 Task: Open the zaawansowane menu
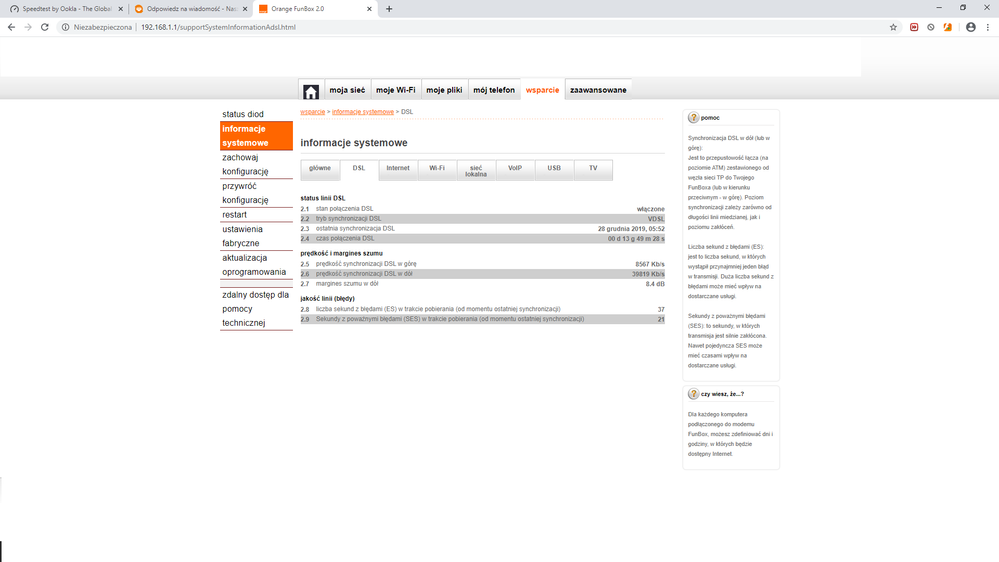tap(598, 90)
